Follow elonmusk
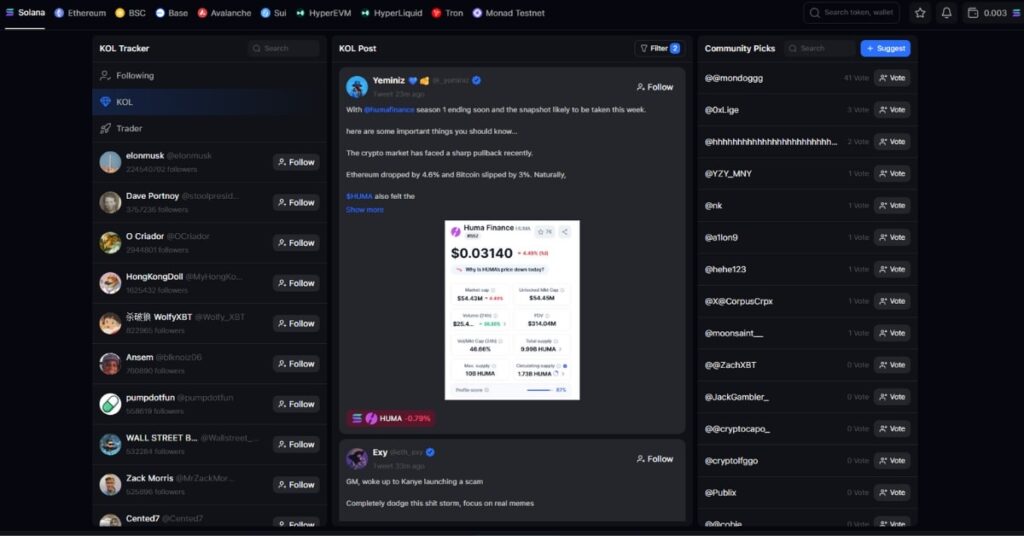1024x536 pixels. point(296,162)
